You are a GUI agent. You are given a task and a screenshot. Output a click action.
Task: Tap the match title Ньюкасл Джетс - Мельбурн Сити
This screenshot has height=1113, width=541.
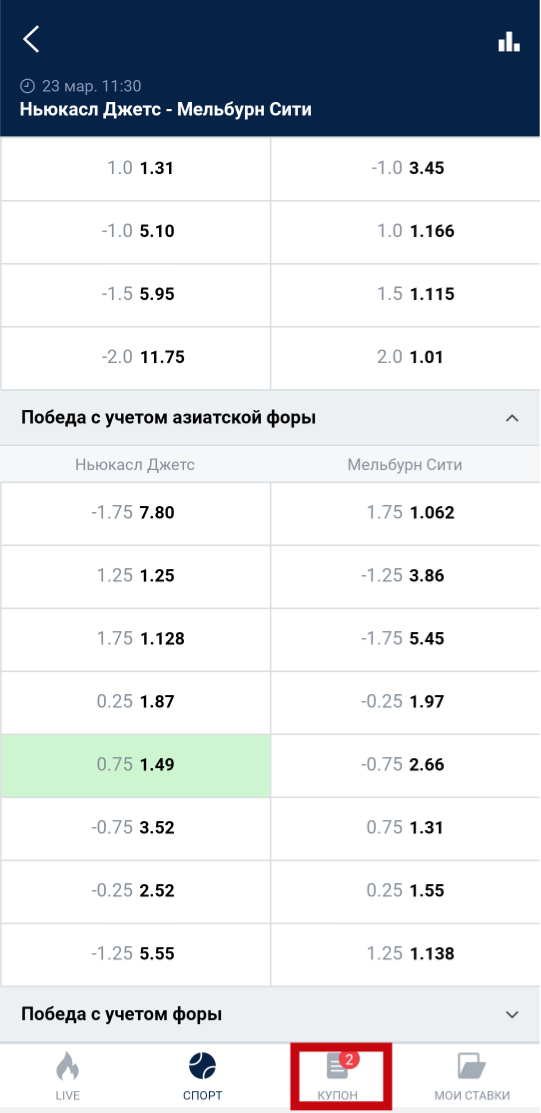[x=166, y=110]
